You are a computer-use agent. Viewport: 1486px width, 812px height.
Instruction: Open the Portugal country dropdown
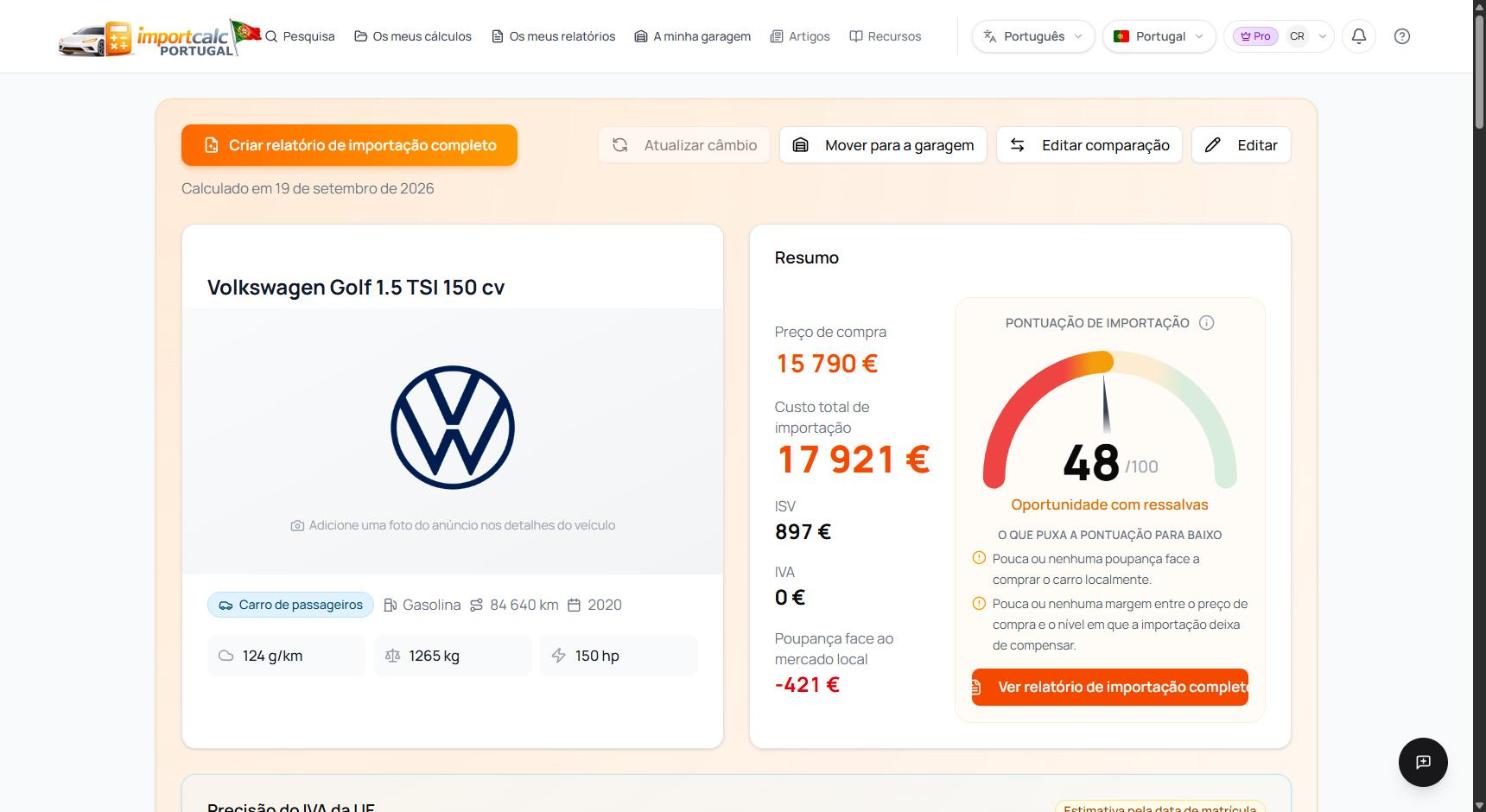tap(1159, 36)
